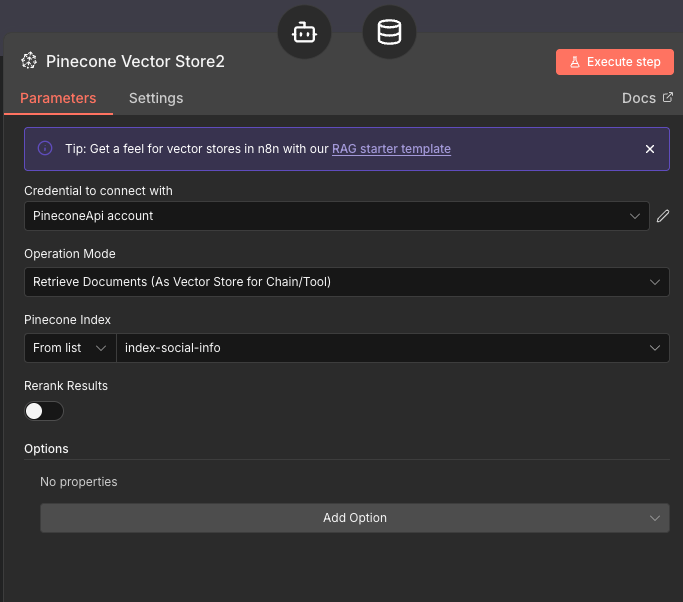Select the Parameters tab
The width and height of the screenshot is (683, 602).
[x=58, y=98]
